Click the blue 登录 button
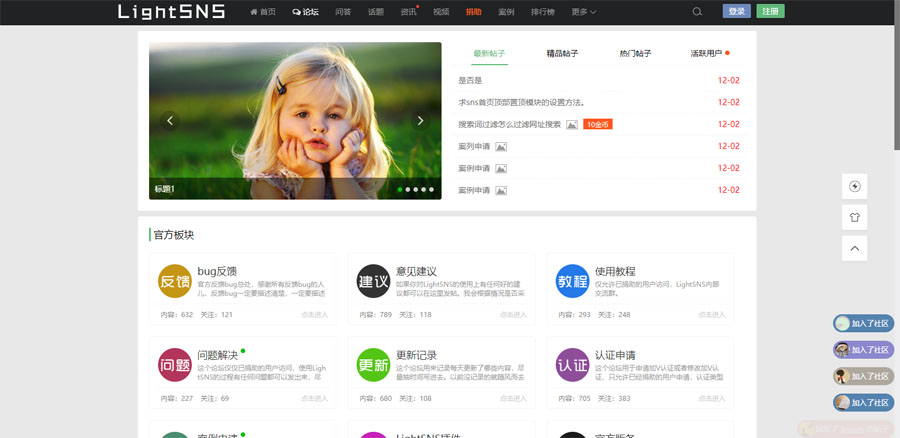 (x=736, y=11)
